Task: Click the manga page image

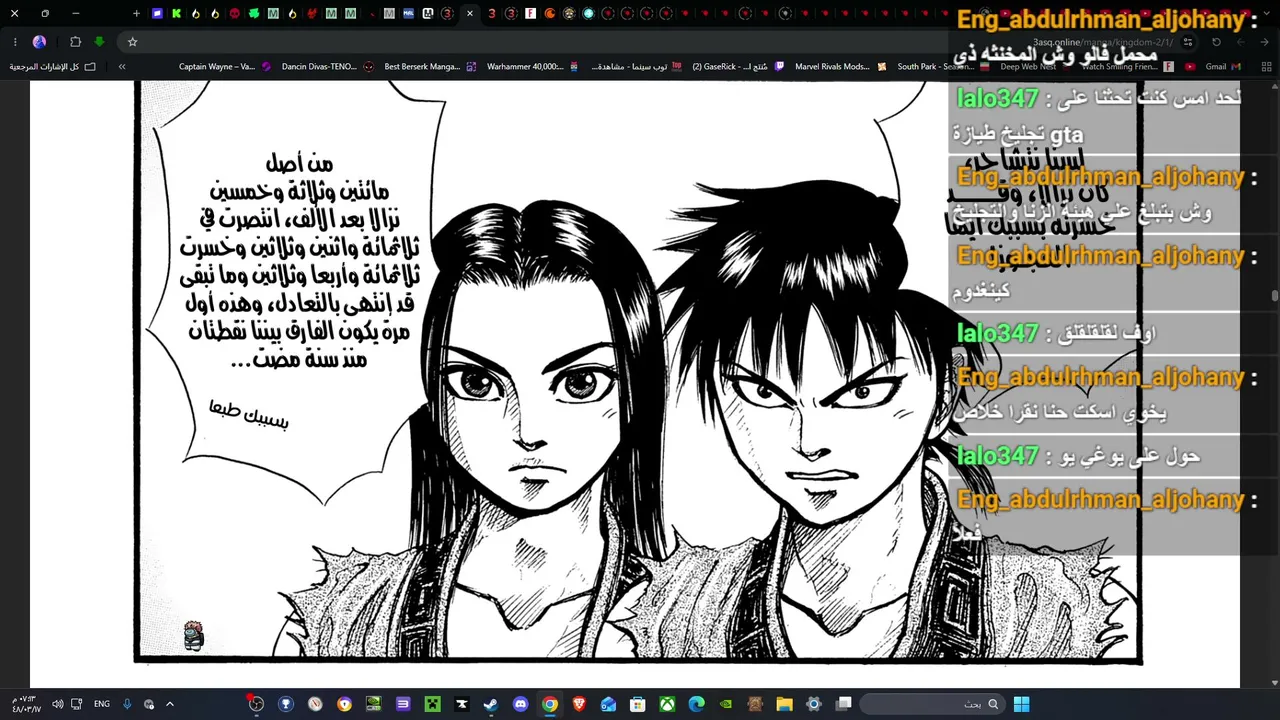Action: (x=638, y=371)
